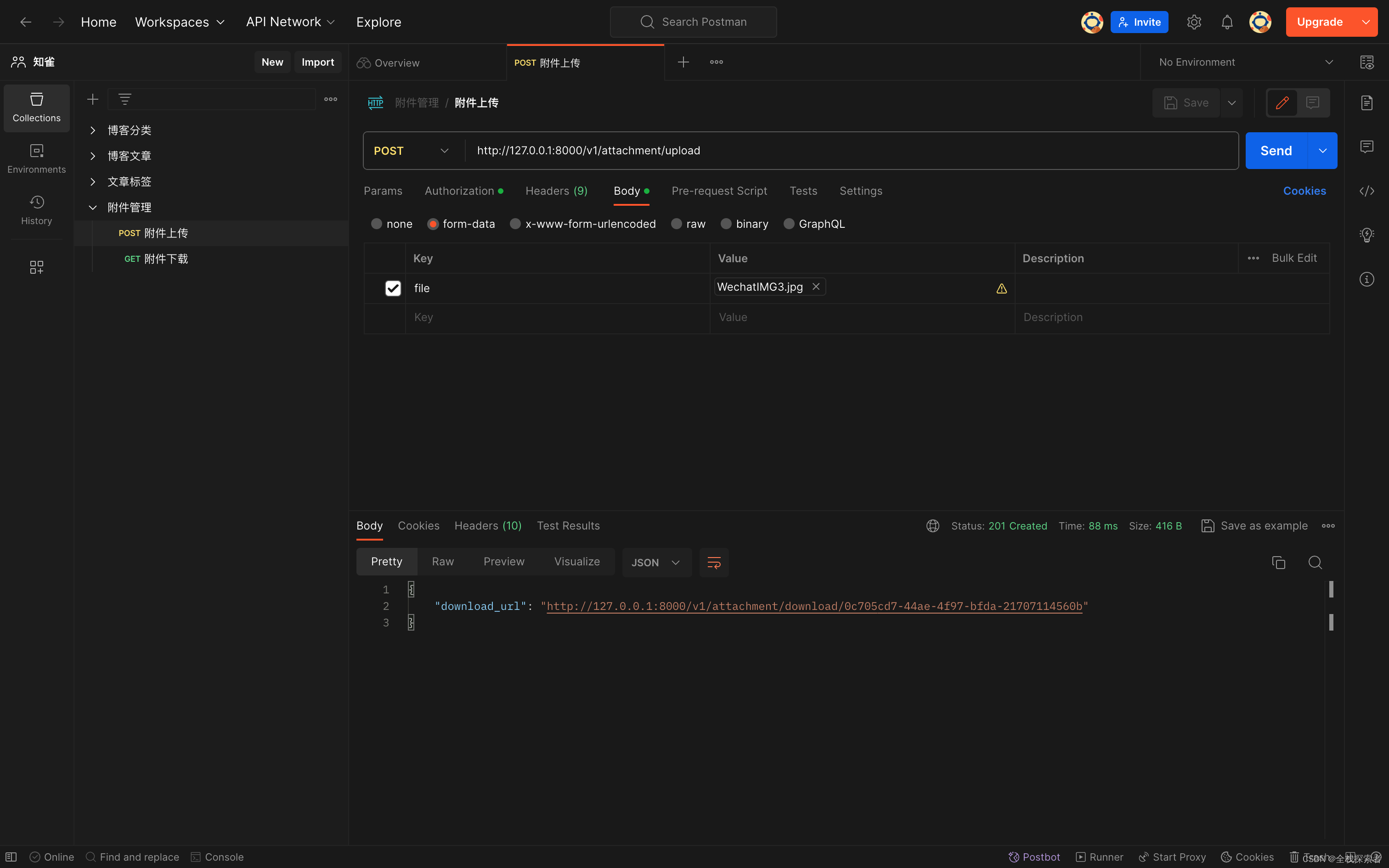Open the download_url link in response
1389x868 pixels.
(814, 606)
